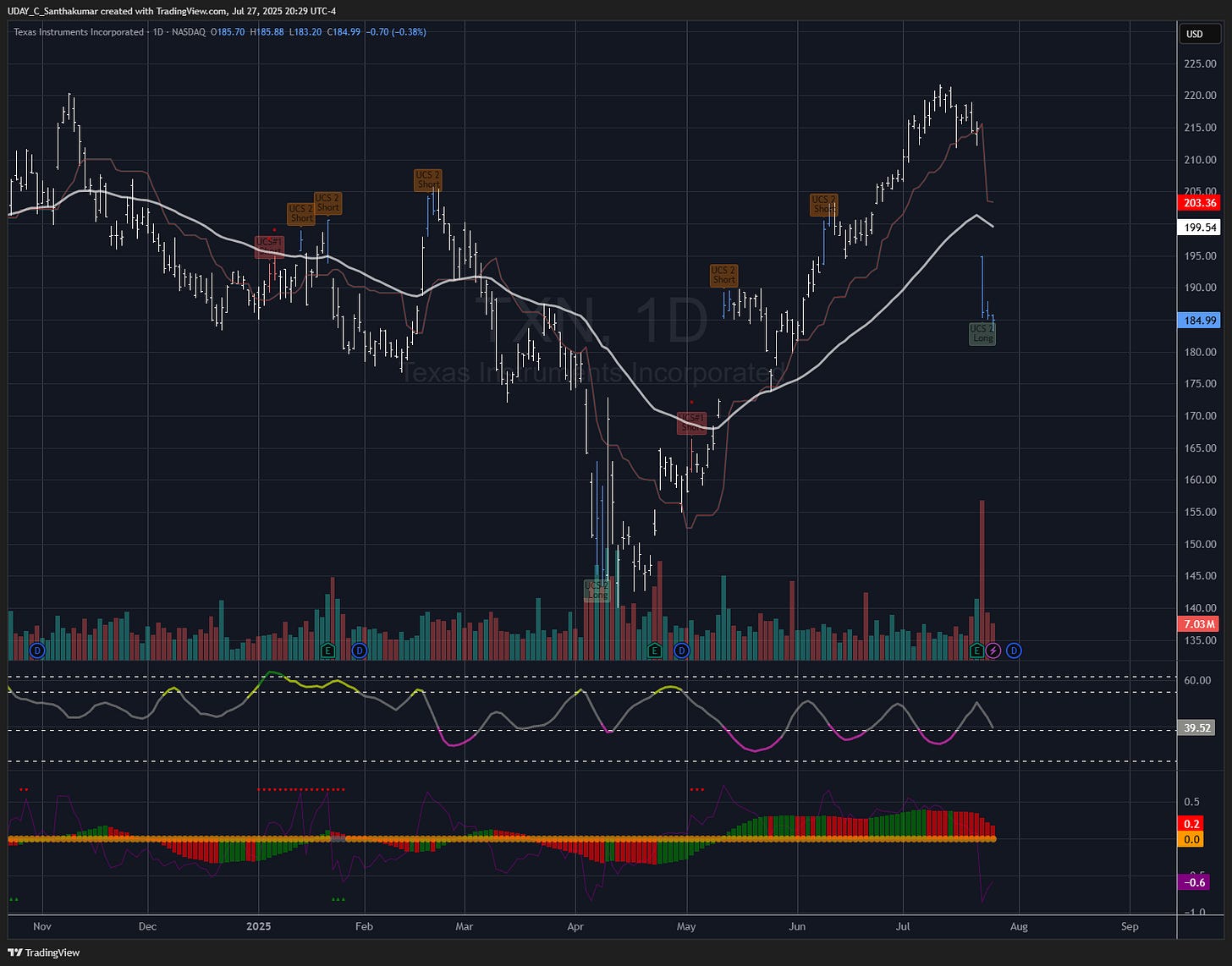The height and width of the screenshot is (966, 1232).
Task: Click the dividend marker just before August
Action: pyautogui.click(x=1014, y=650)
